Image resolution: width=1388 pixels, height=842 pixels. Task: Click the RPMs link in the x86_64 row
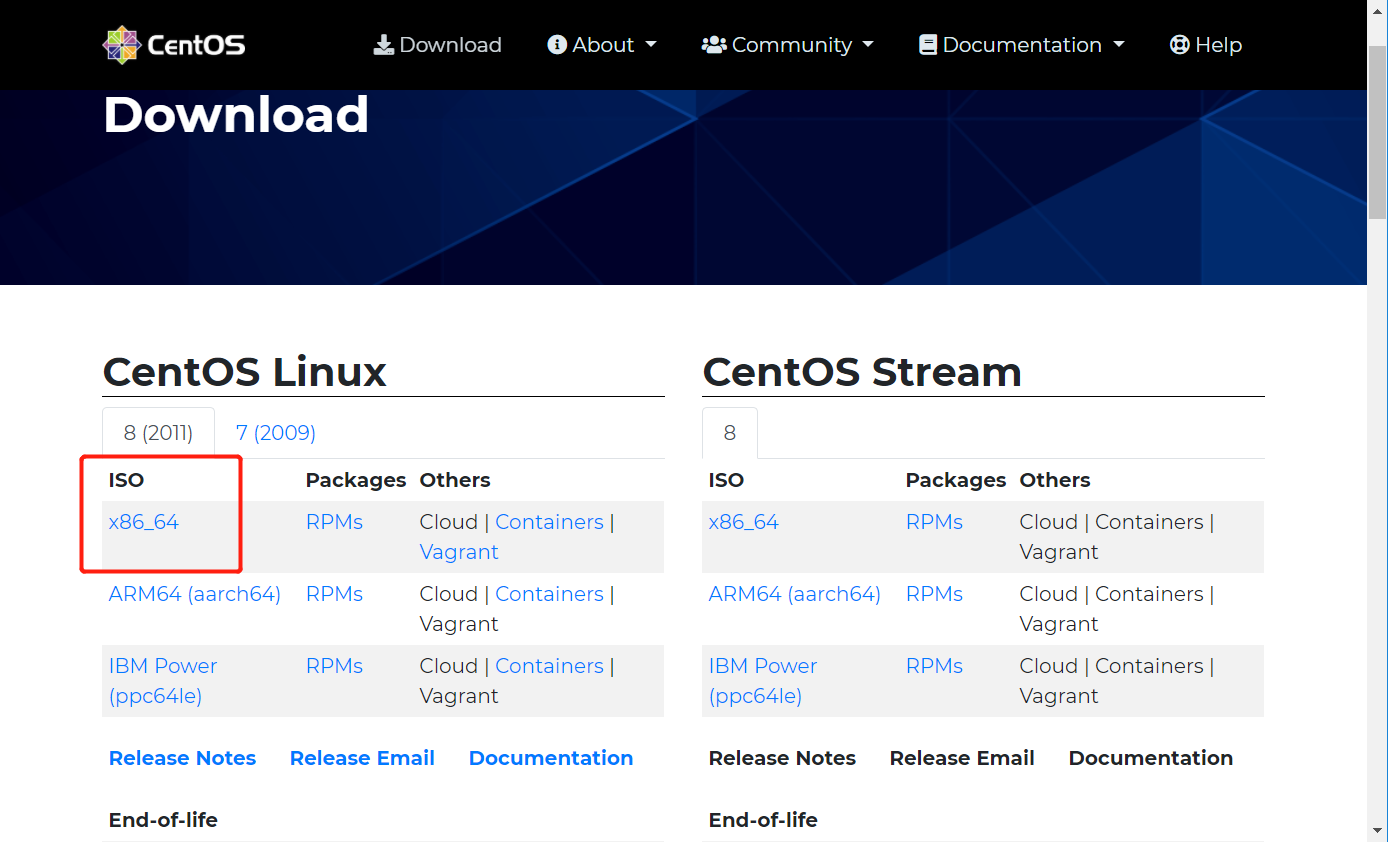tap(334, 521)
